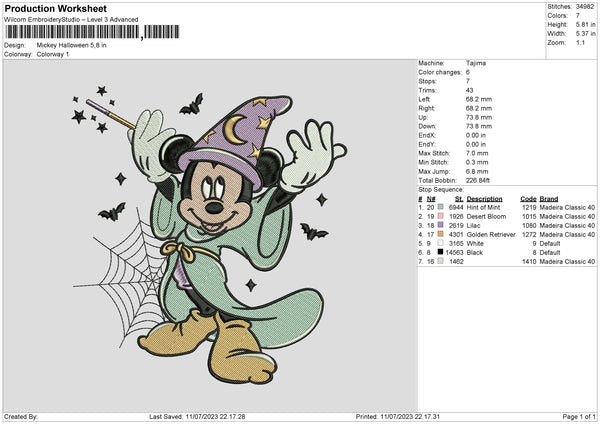Click the Stop Sequence heading

[440, 188]
